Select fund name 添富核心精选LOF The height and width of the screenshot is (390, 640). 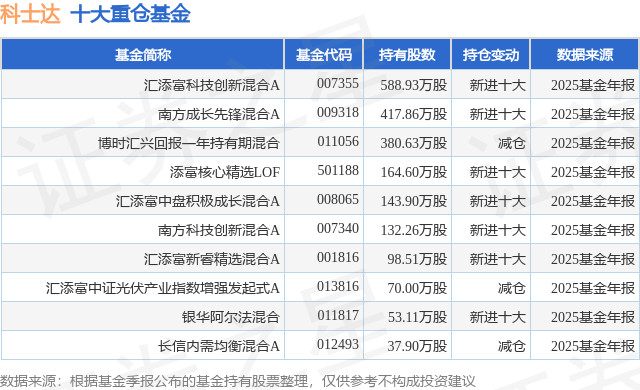(x=225, y=172)
